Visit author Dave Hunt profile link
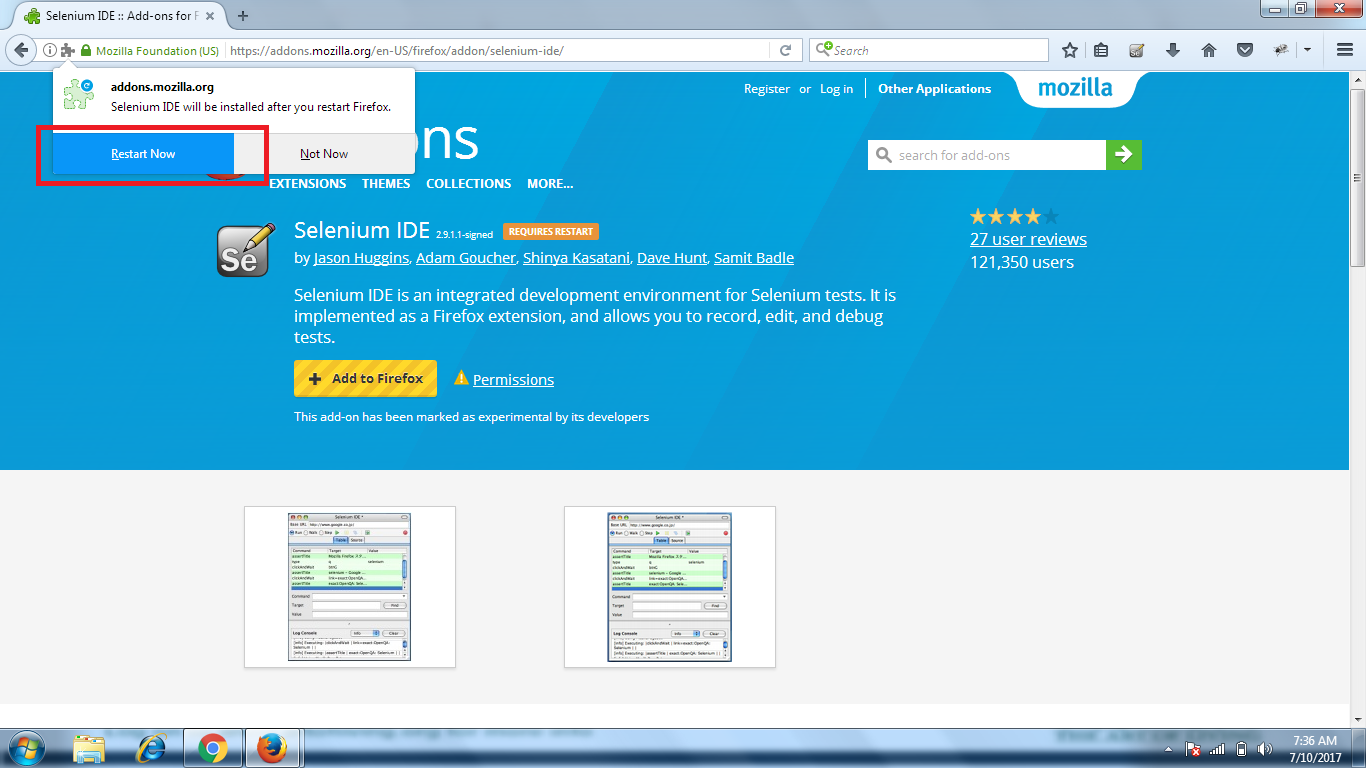The height and width of the screenshot is (768, 1366). click(673, 258)
